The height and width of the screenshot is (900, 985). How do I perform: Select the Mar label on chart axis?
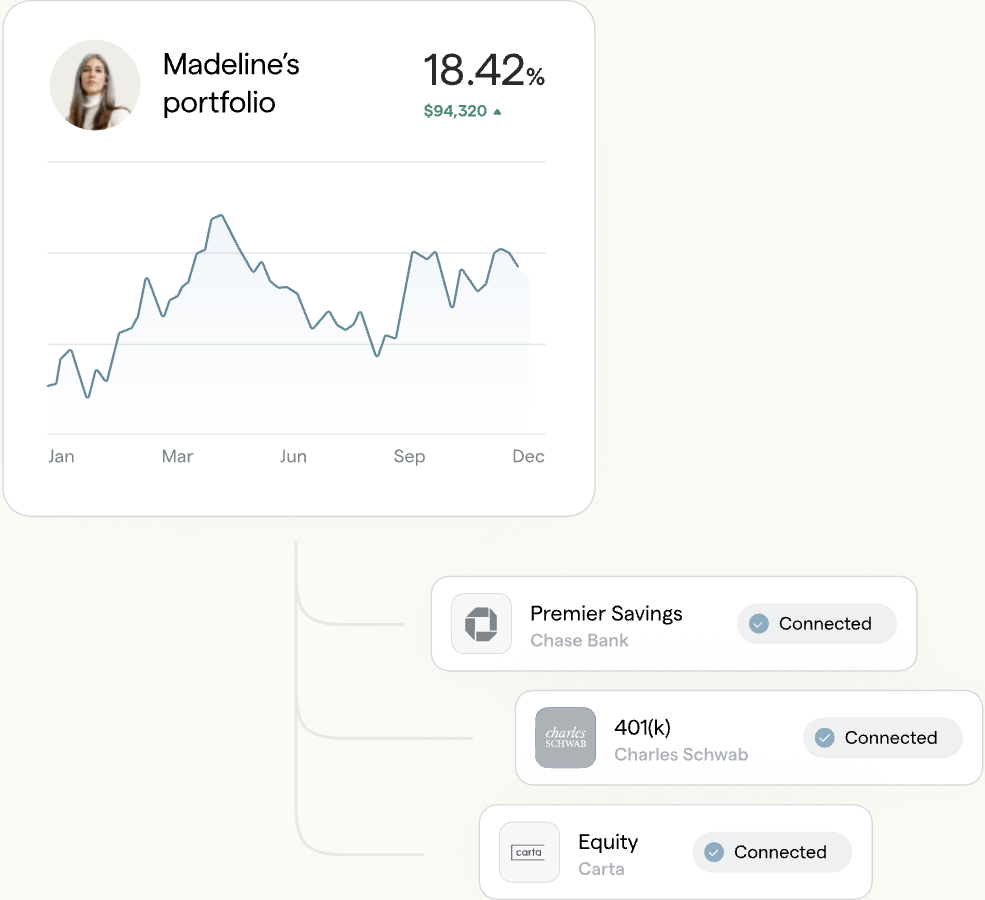pos(177,457)
